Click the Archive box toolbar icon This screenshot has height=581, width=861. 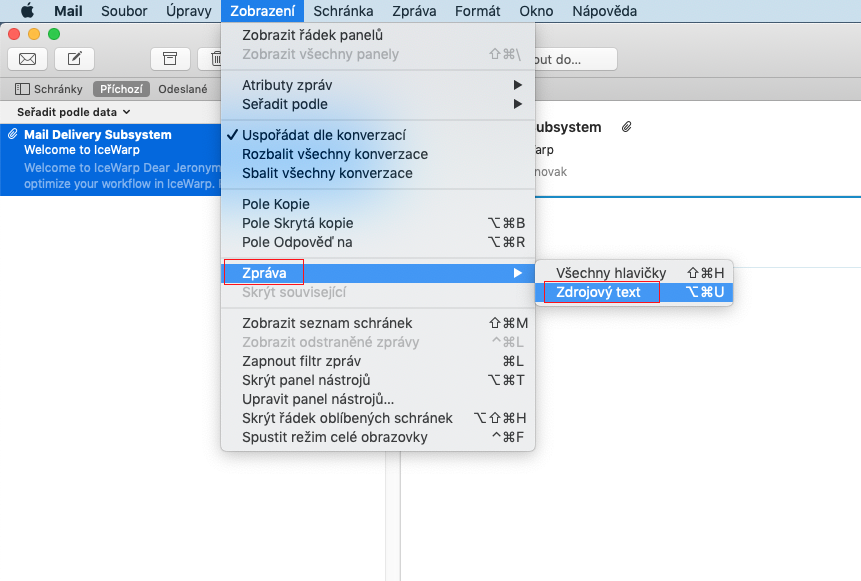(x=170, y=59)
